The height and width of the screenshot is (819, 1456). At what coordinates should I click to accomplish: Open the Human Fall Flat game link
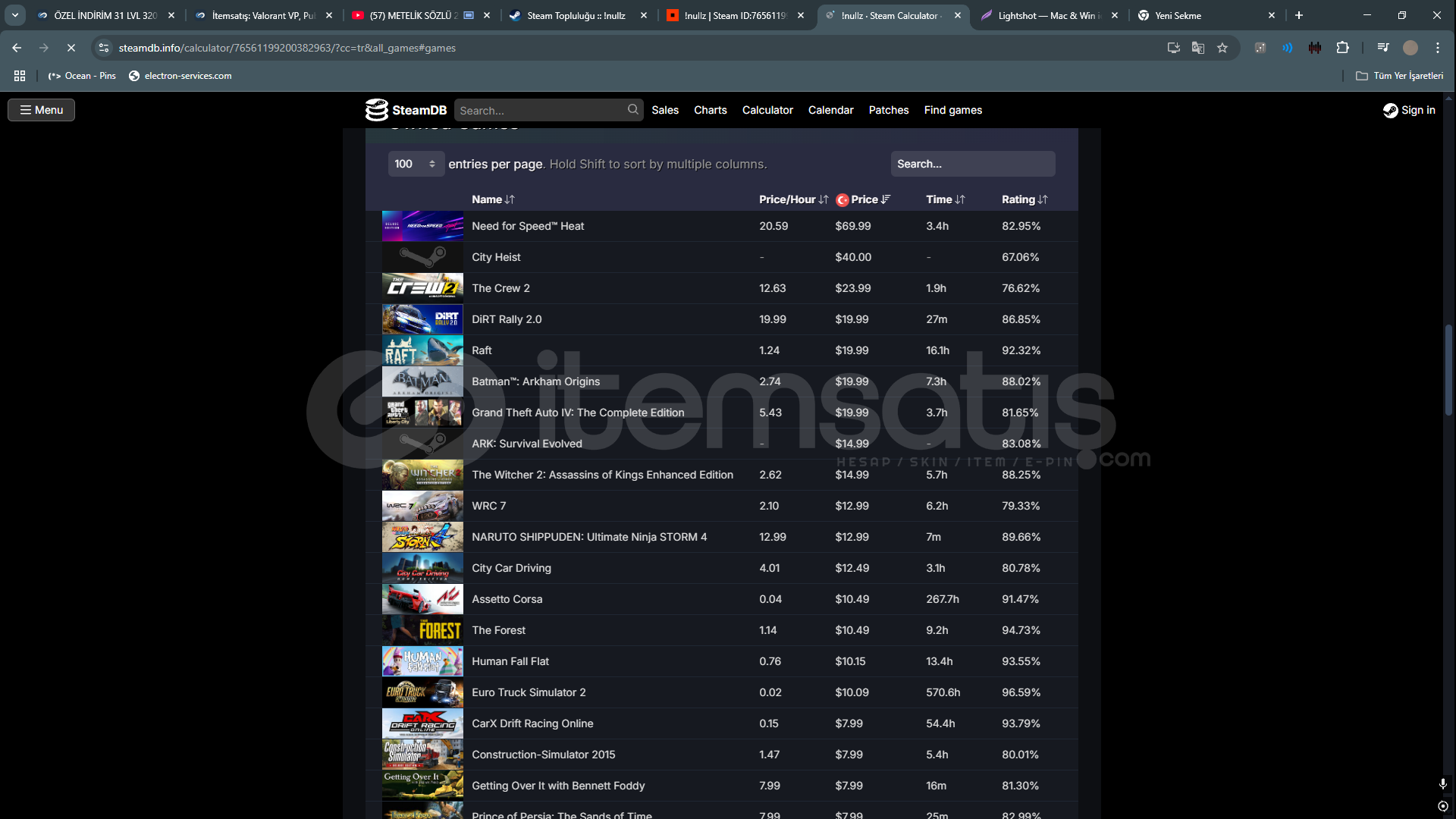tap(510, 661)
